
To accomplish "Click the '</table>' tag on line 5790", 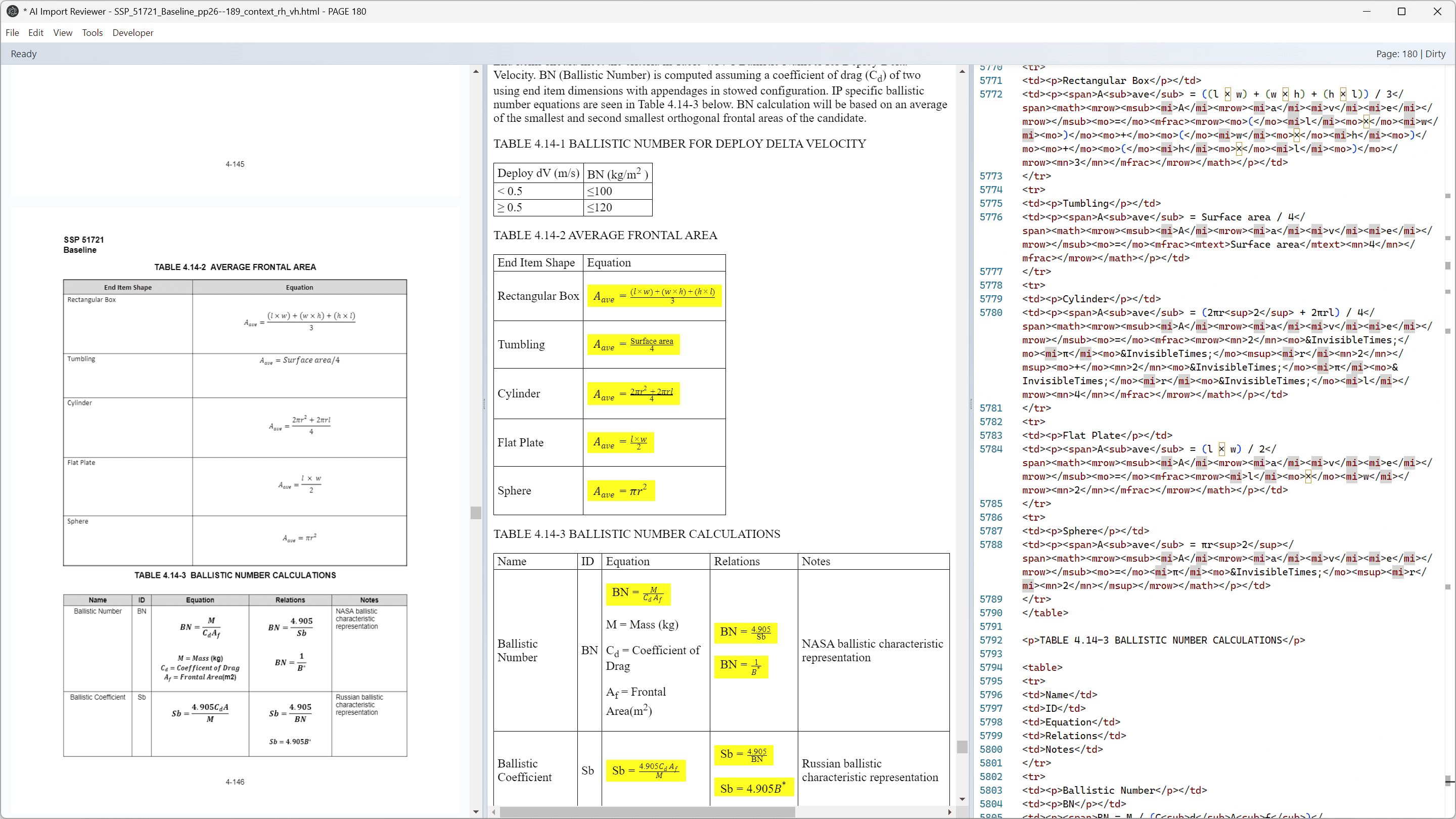I will [1045, 613].
